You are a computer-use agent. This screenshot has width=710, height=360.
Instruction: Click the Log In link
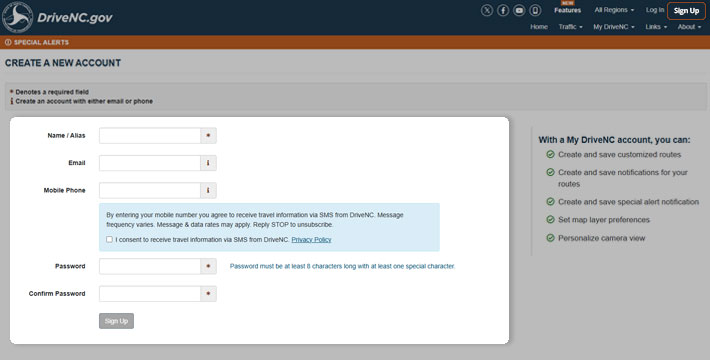pos(655,10)
